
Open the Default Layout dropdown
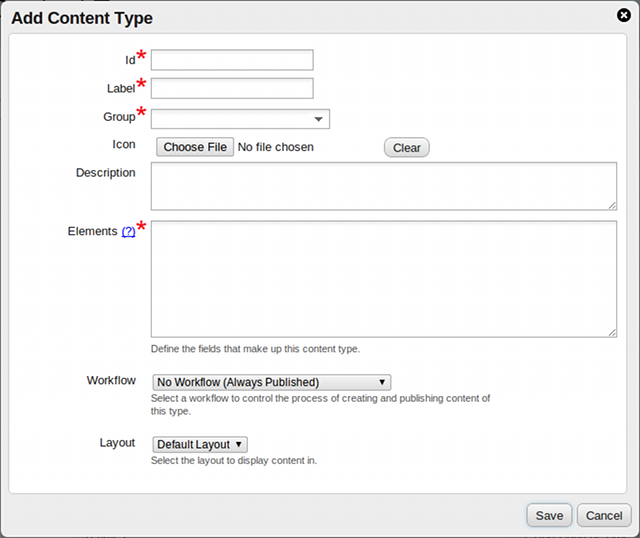pos(199,444)
